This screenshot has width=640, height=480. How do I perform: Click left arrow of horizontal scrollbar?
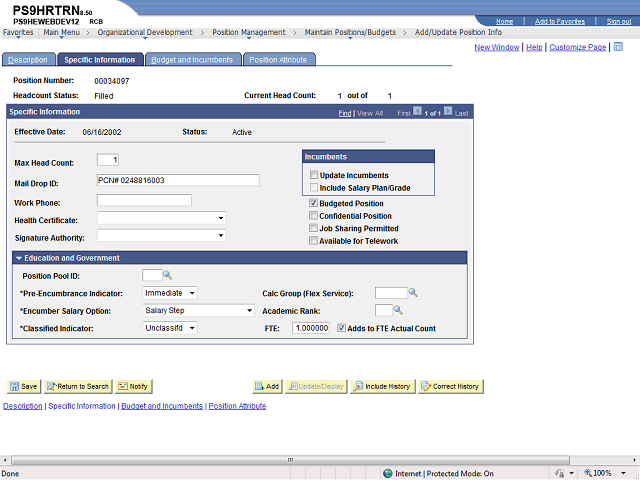(x=4, y=460)
